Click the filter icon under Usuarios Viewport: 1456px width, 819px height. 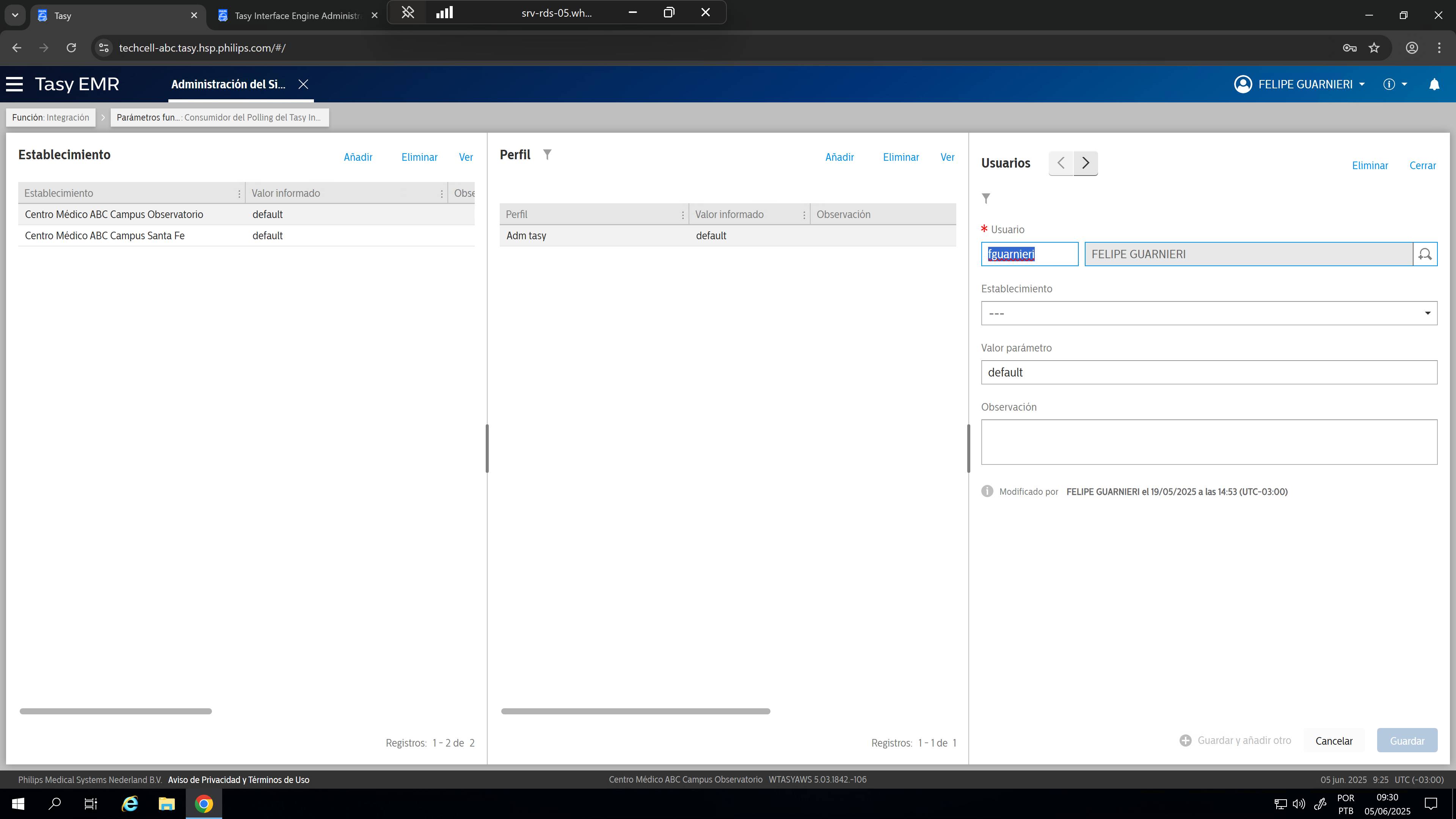[986, 198]
